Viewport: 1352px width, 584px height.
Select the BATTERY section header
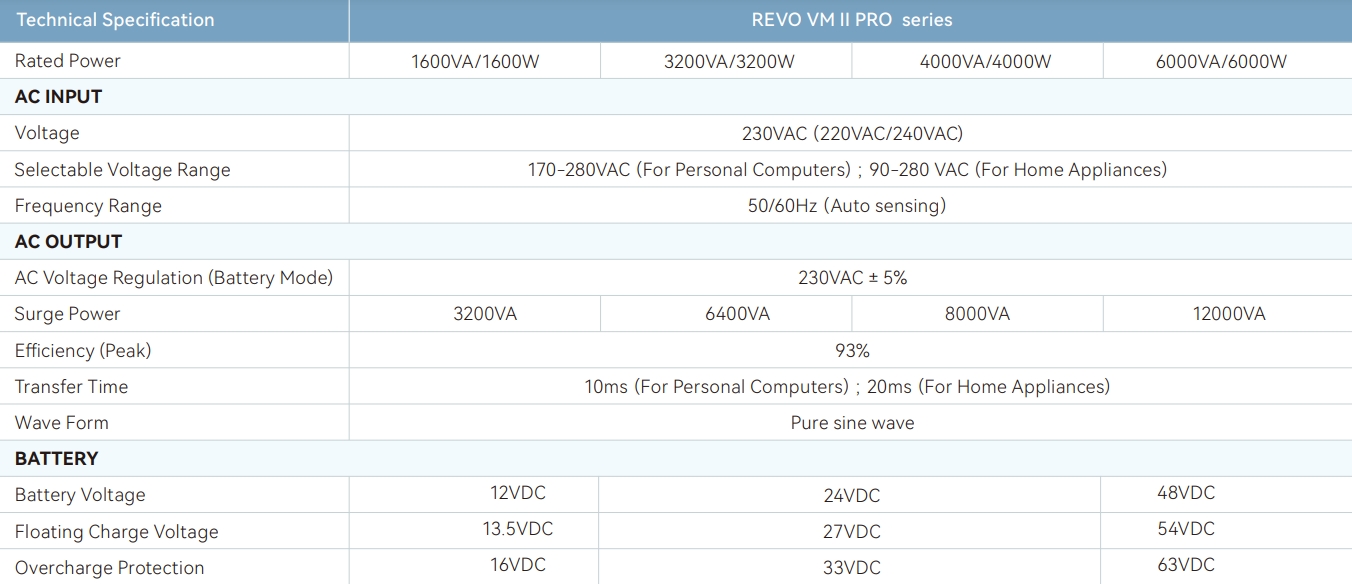57,459
